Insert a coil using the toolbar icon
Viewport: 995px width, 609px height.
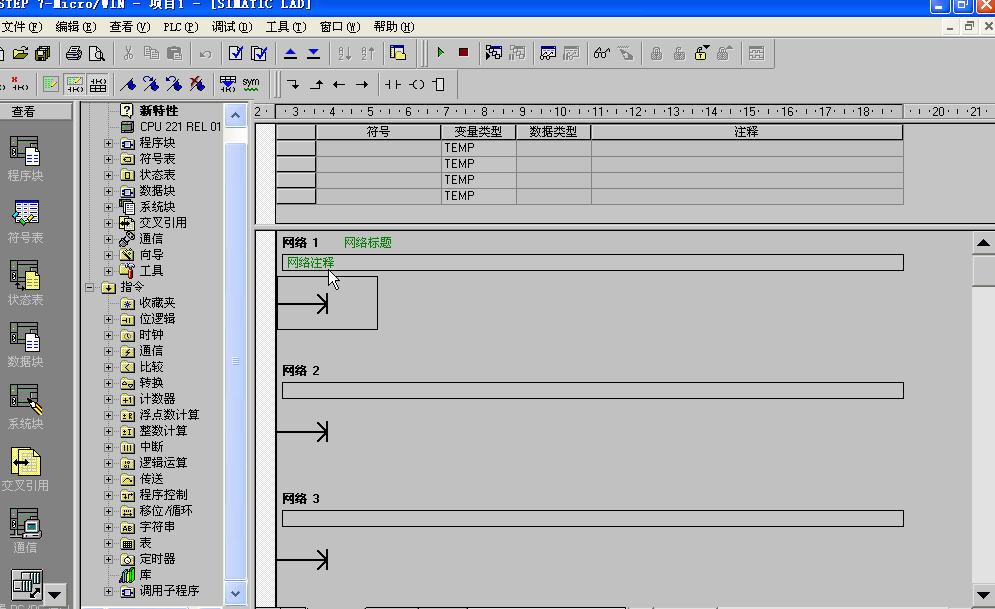tap(417, 84)
